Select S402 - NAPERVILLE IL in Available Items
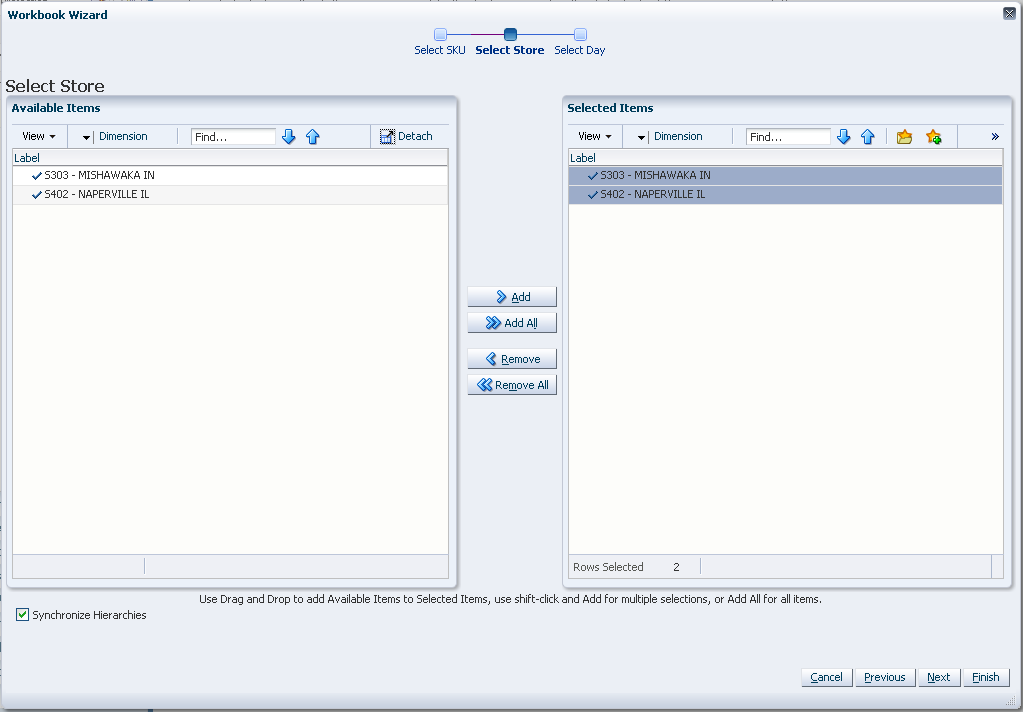 pyautogui.click(x=230, y=194)
